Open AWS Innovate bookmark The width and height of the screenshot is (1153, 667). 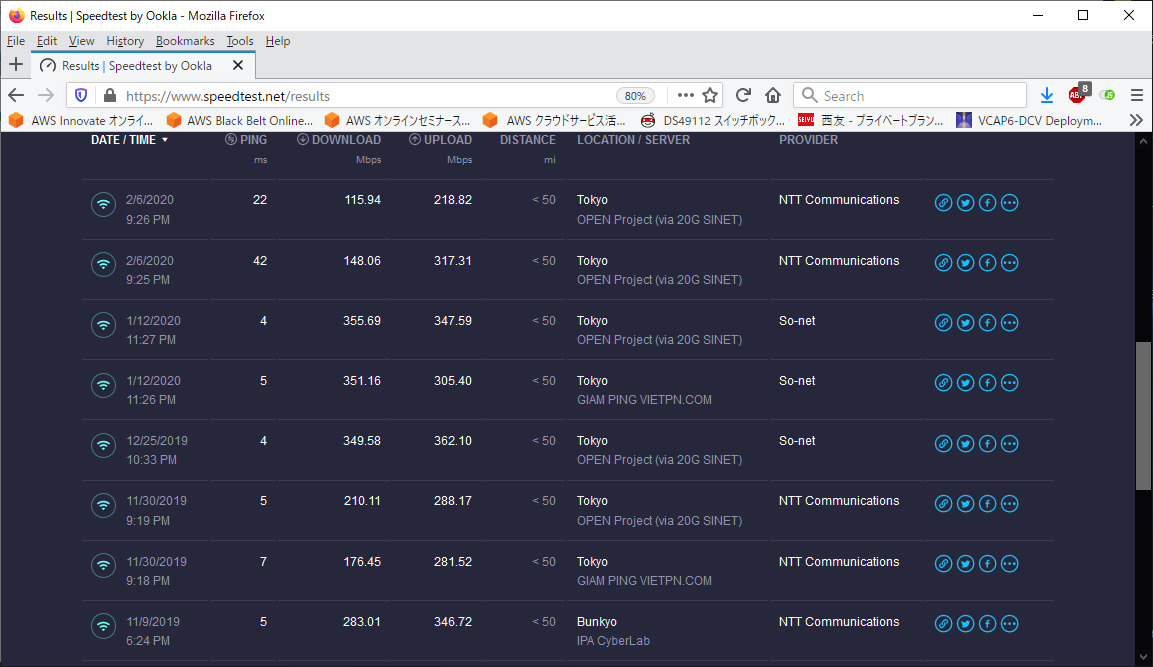[x=82, y=120]
